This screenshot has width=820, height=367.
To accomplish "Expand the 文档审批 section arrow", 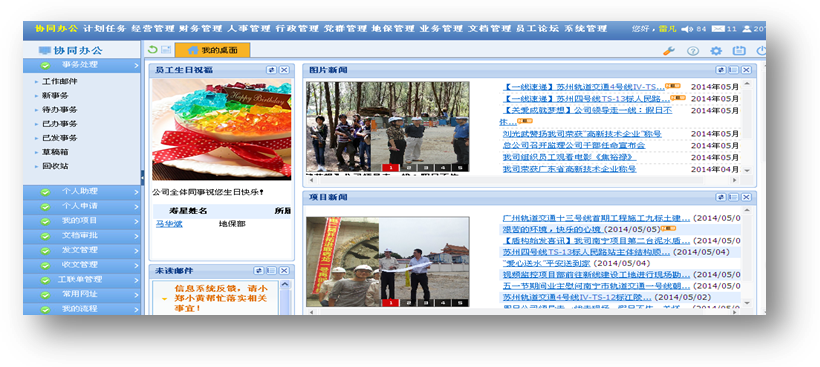I will click(136, 236).
